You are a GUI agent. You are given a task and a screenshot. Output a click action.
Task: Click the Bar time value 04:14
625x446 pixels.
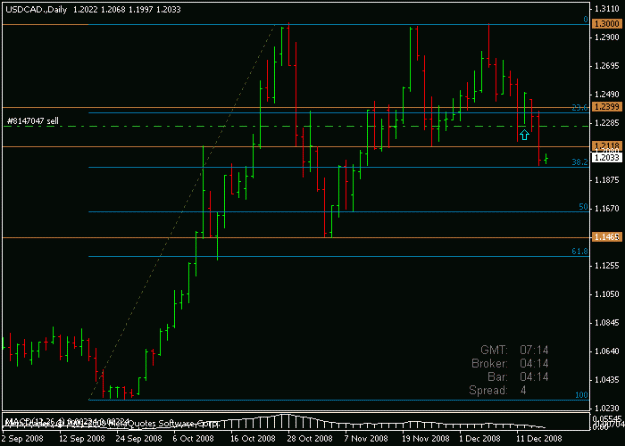pos(534,377)
